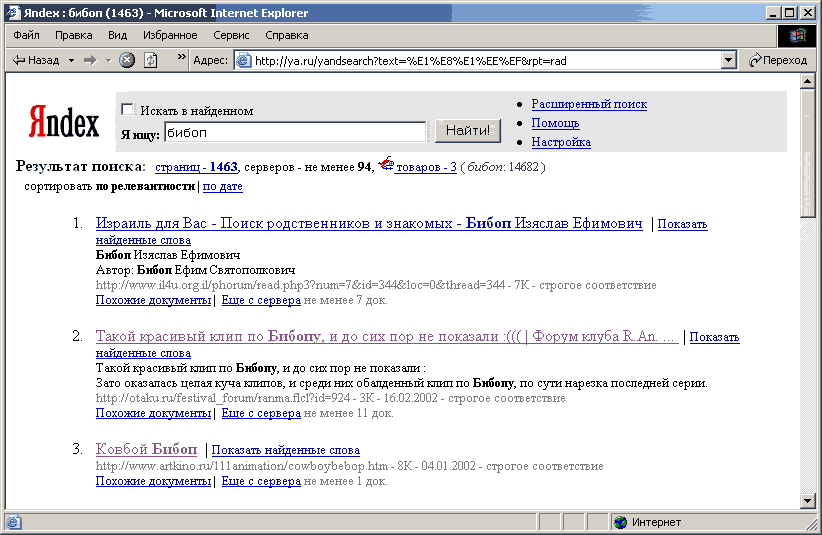Click the vertical scrollbar down arrow
This screenshot has height=535, width=822.
[807, 501]
